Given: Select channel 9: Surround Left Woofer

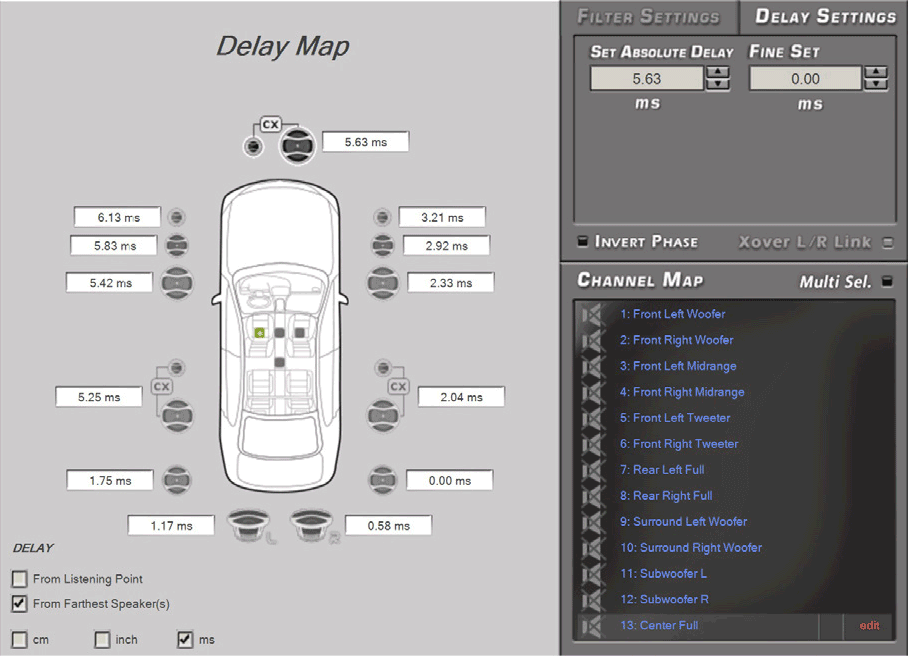Looking at the screenshot, I should (x=684, y=522).
